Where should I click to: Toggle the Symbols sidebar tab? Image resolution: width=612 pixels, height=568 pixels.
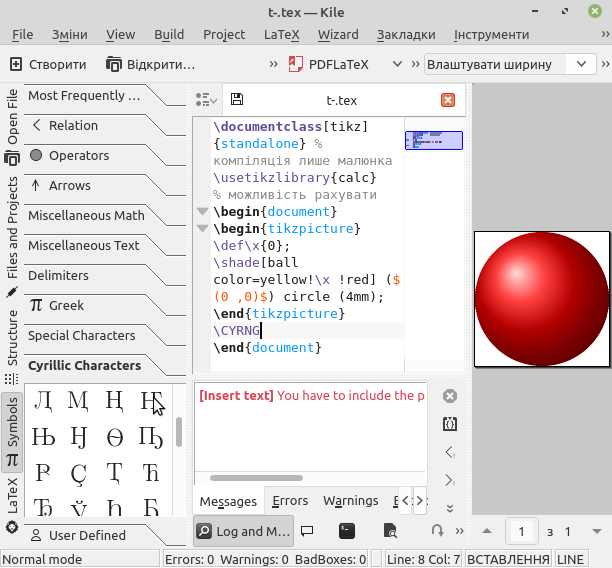(x=12, y=431)
